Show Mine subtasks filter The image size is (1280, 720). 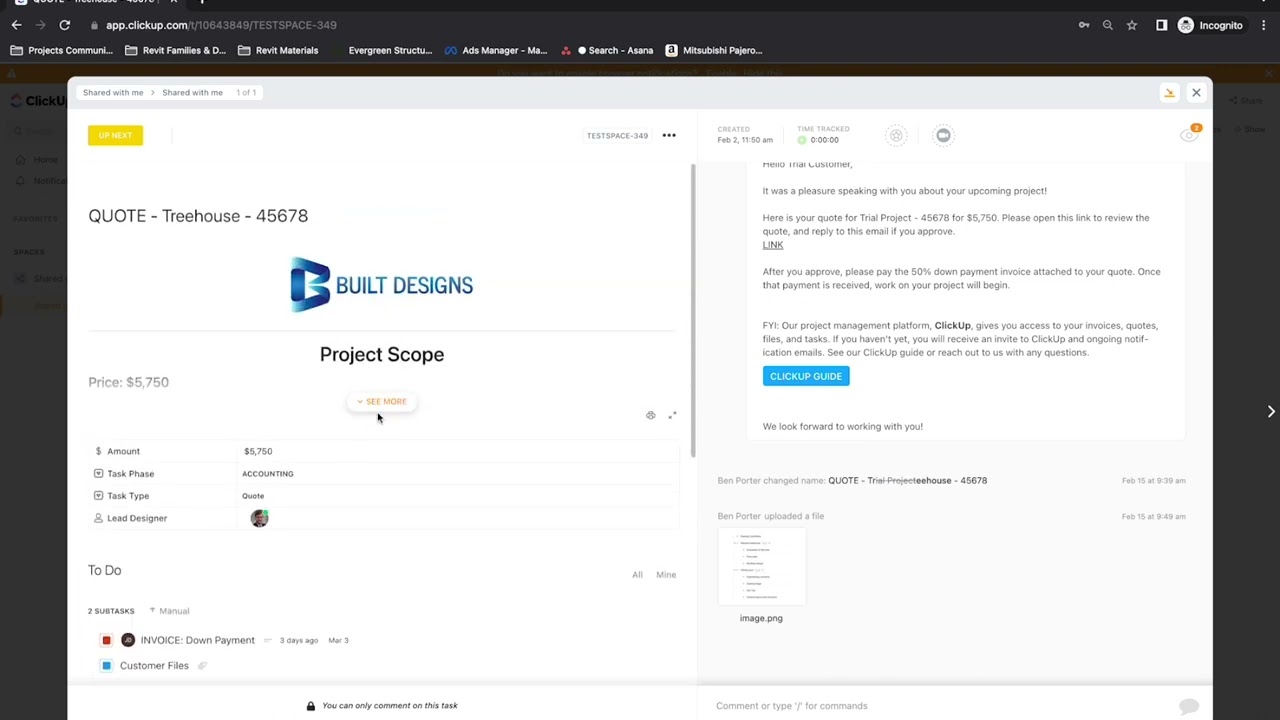pos(666,575)
